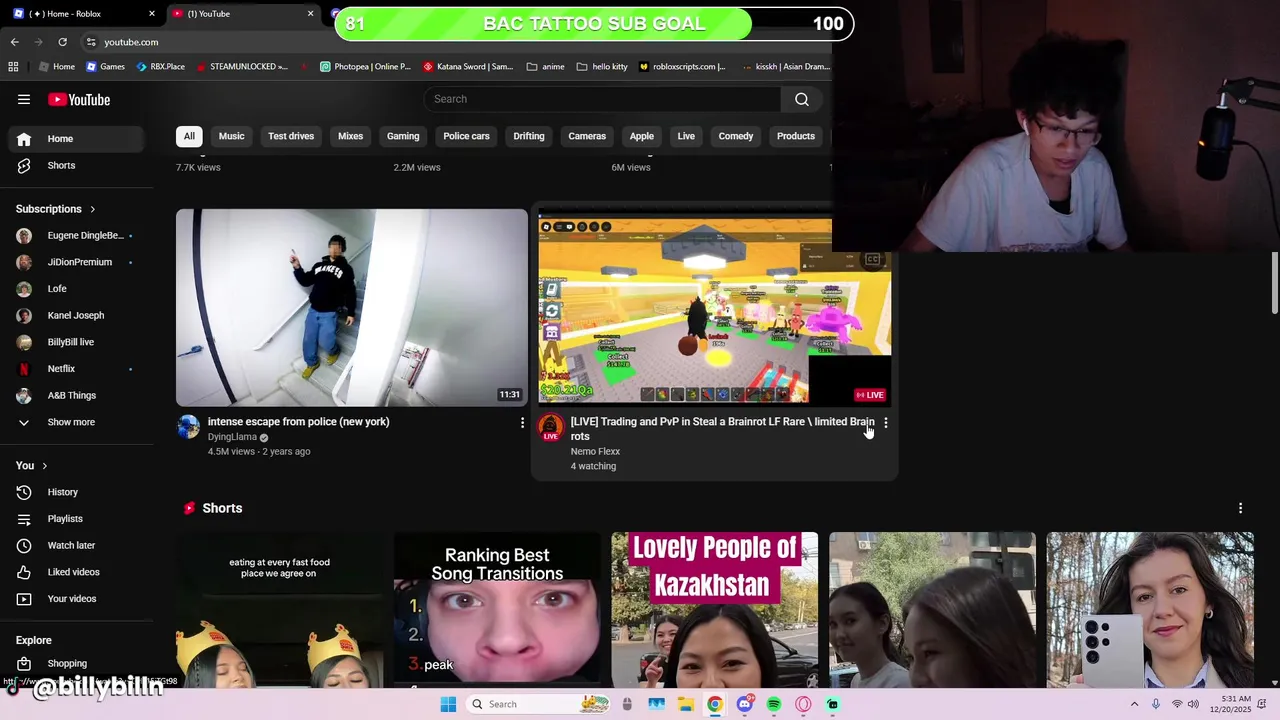The width and height of the screenshot is (1280, 720).
Task: Open options for the Nemo Flexx live video
Action: [x=885, y=423]
